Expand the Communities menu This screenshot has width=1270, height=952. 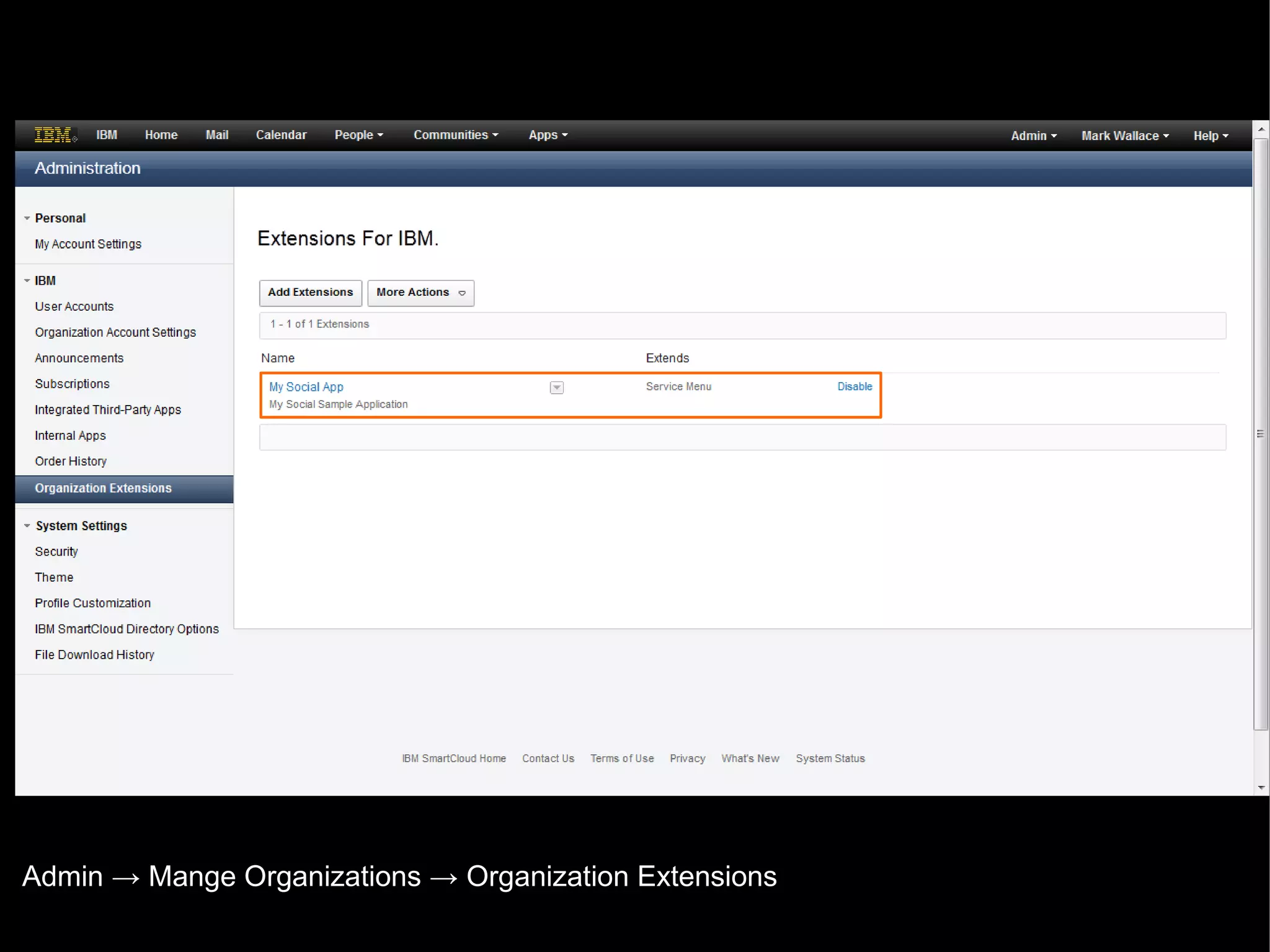pos(456,135)
